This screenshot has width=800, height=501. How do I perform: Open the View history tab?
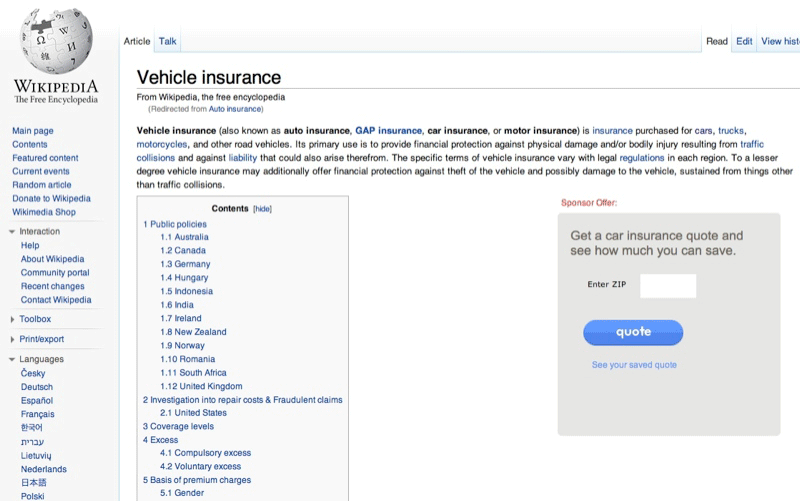click(x=780, y=41)
